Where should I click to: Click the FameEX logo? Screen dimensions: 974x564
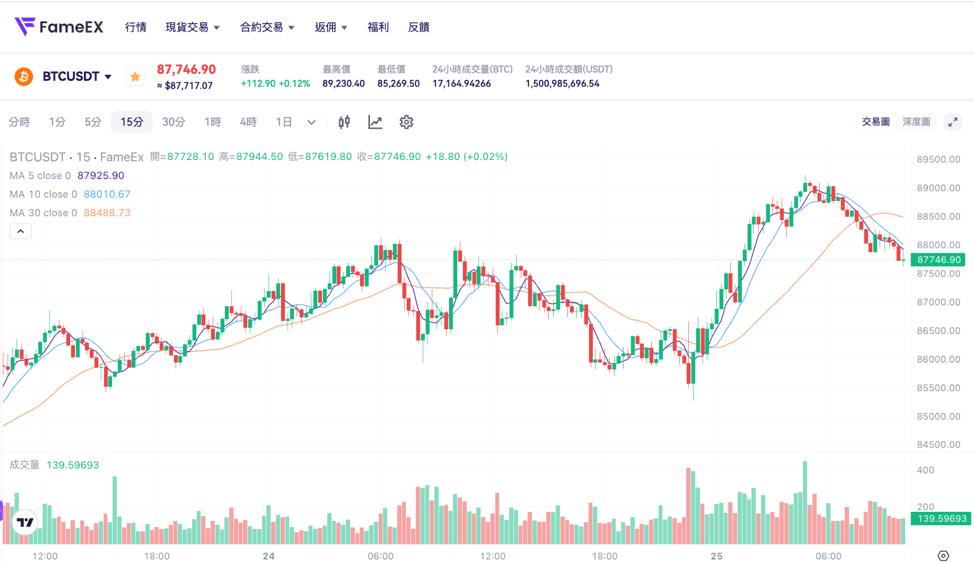point(59,27)
